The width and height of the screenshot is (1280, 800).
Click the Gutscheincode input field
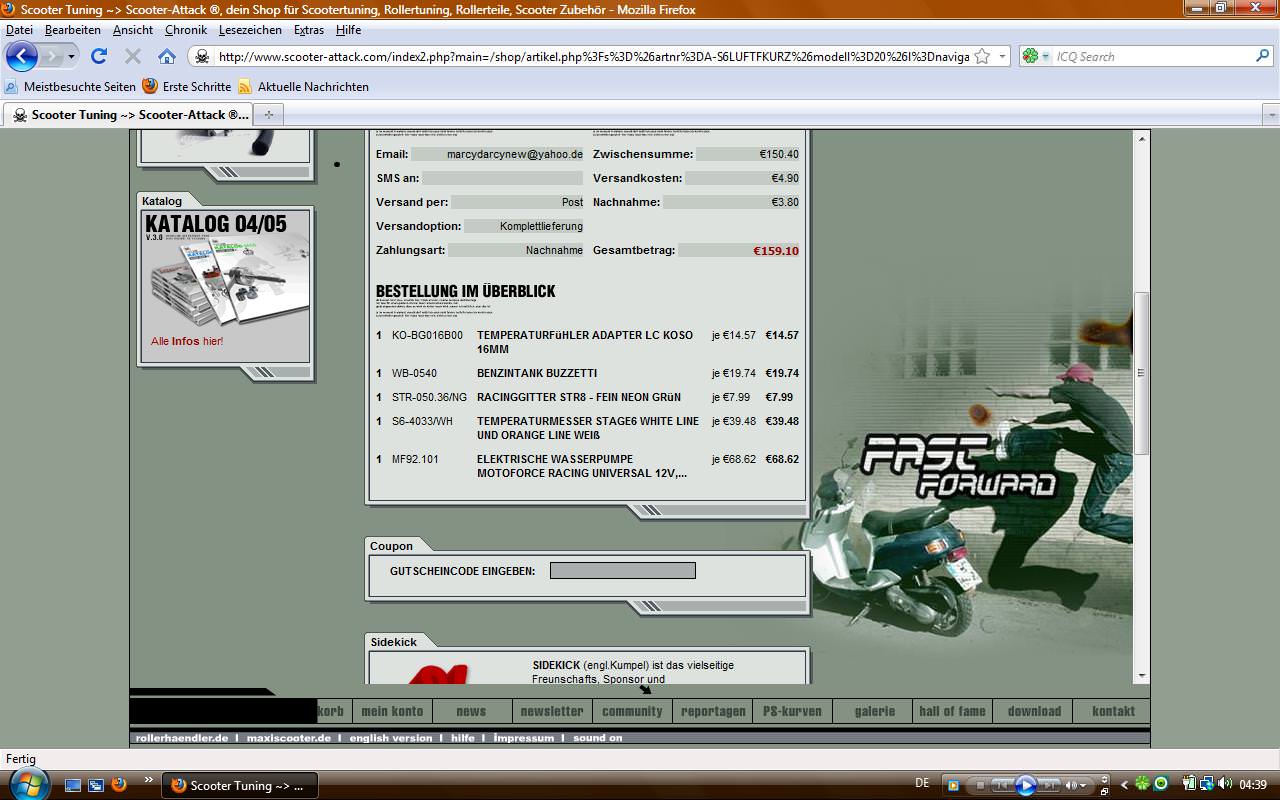pos(622,571)
